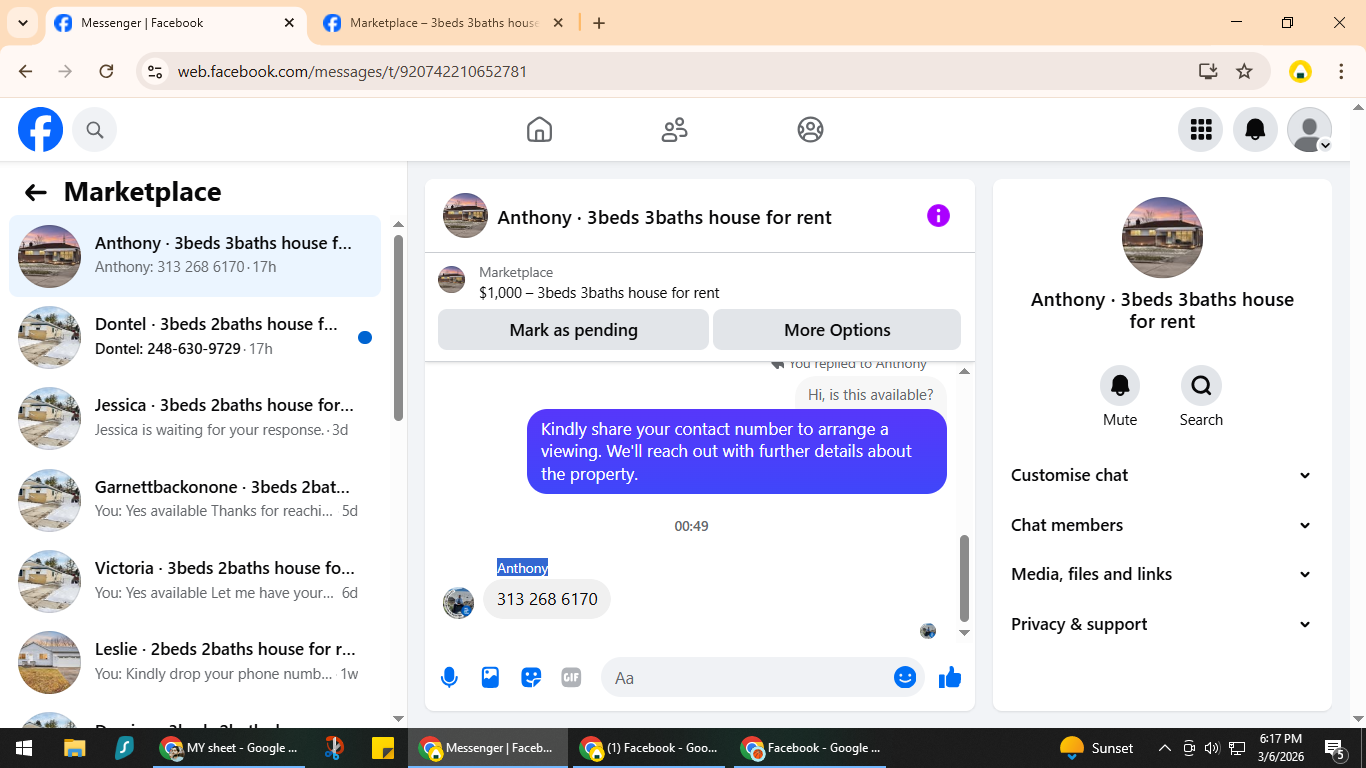
Task: Bookmark this page with star icon
Action: (1244, 71)
